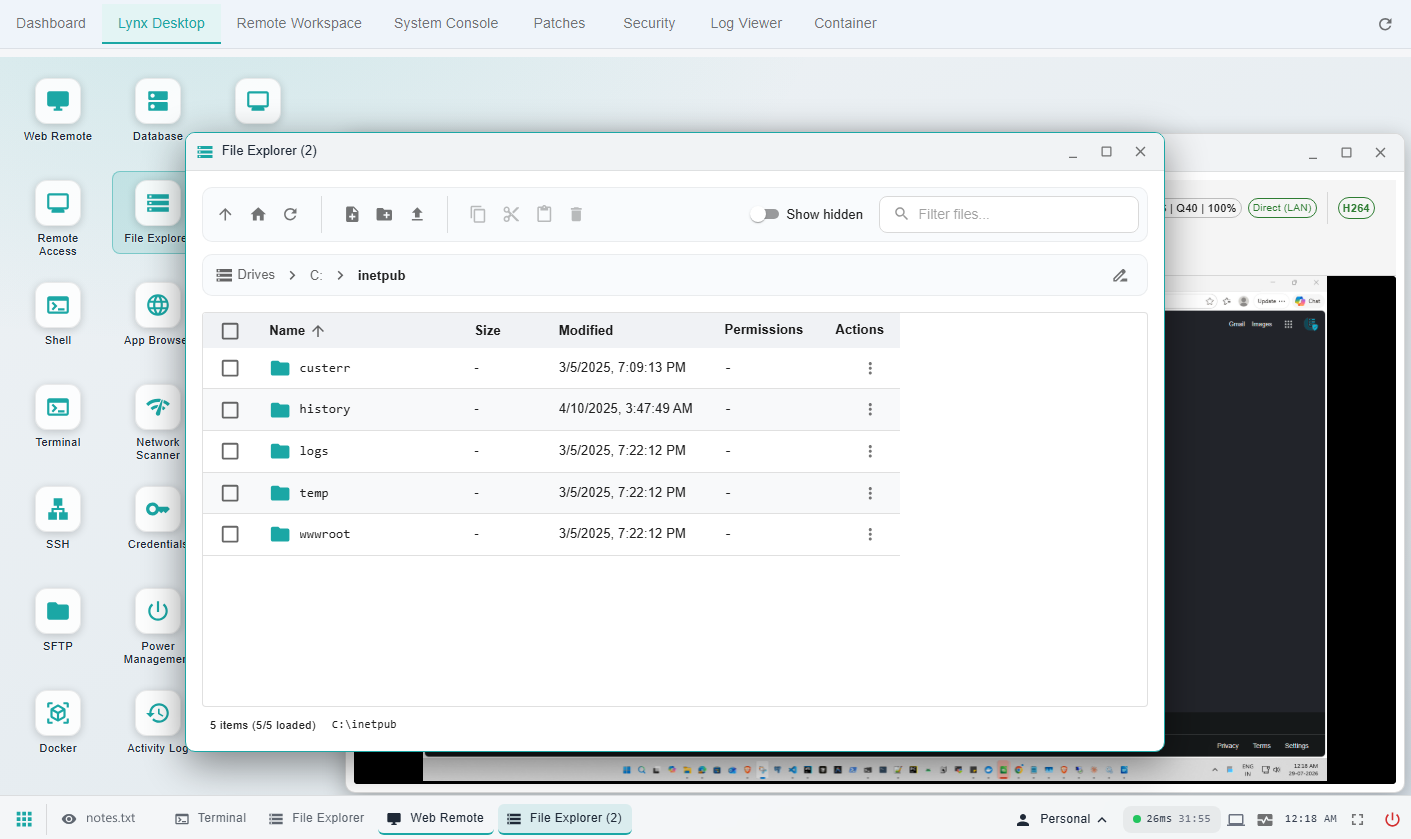Select the temp folder checkbox
1411x839 pixels.
[230, 493]
